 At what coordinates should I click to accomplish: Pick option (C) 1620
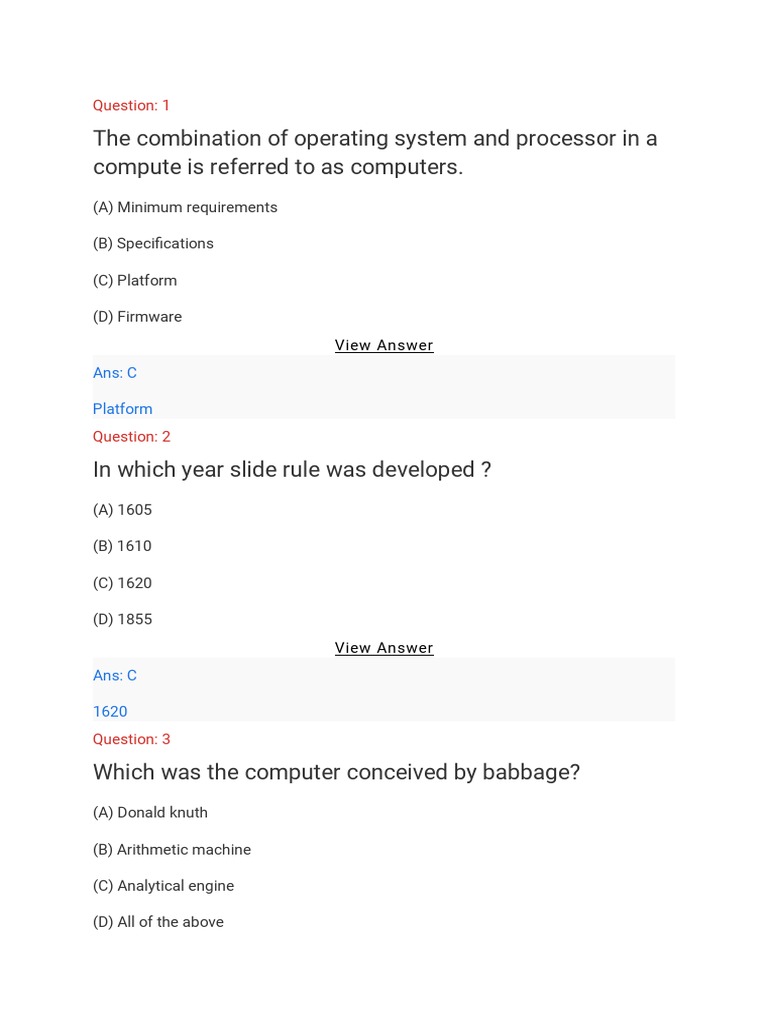tap(122, 583)
